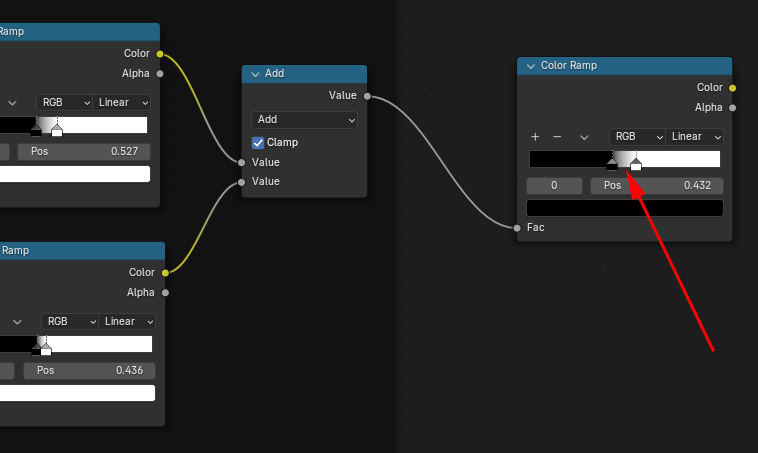Open Linear dropdown in bottom-left Ramp node
The height and width of the screenshot is (453, 758).
pos(127,321)
